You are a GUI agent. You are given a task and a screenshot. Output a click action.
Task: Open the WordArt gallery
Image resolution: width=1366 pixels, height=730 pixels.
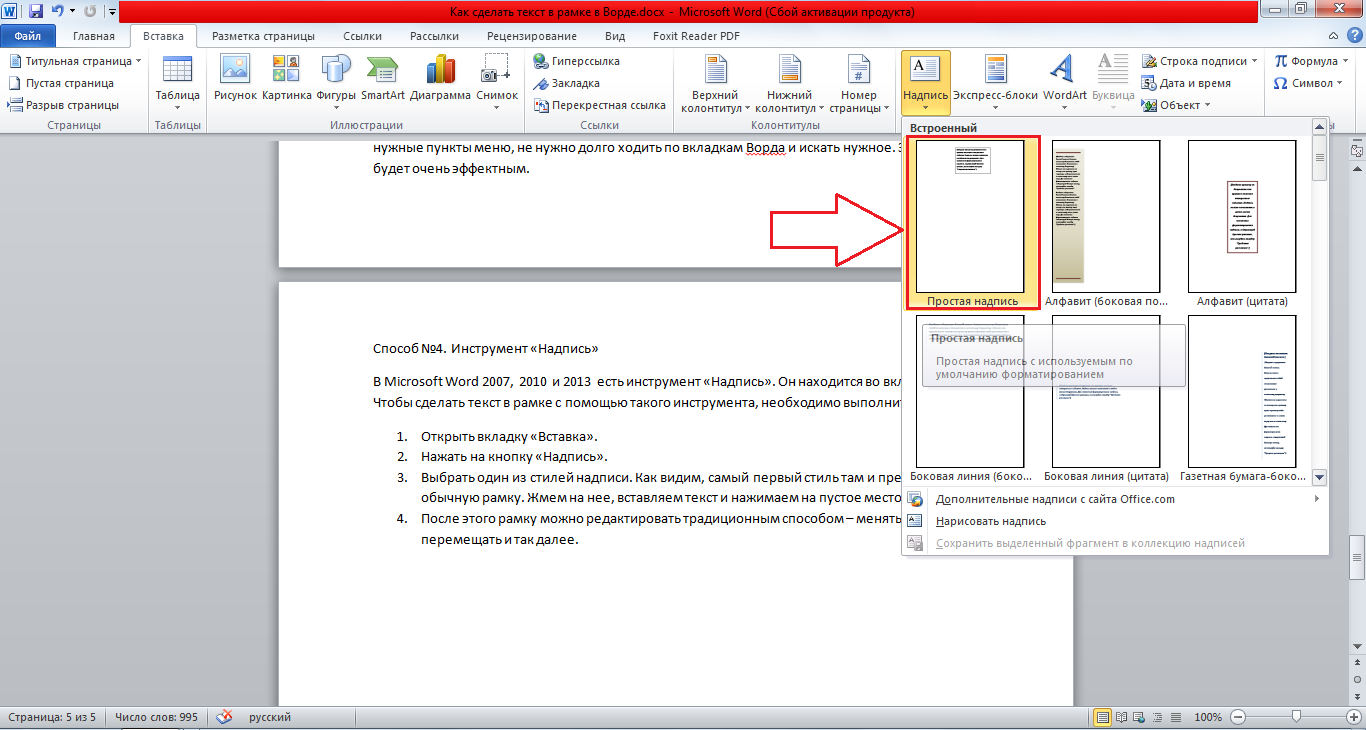tap(1064, 79)
